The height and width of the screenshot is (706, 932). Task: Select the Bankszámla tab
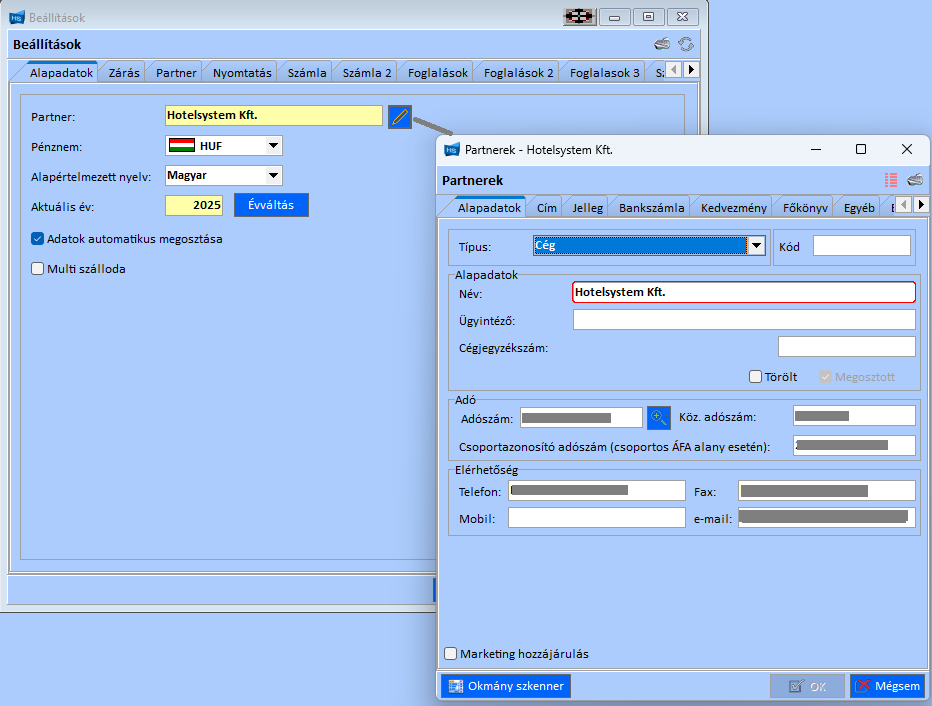tap(651, 207)
